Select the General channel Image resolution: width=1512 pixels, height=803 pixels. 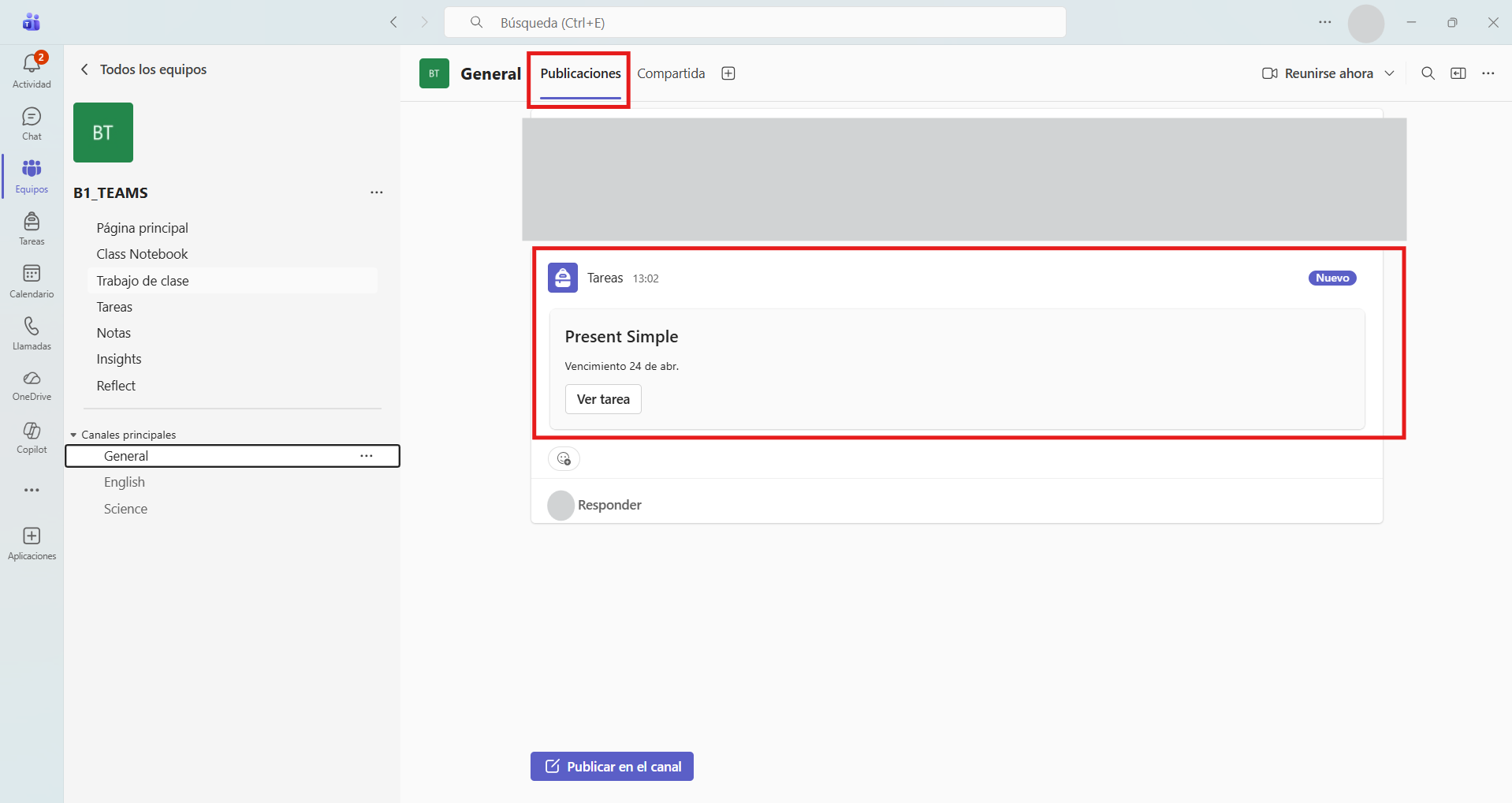233,456
